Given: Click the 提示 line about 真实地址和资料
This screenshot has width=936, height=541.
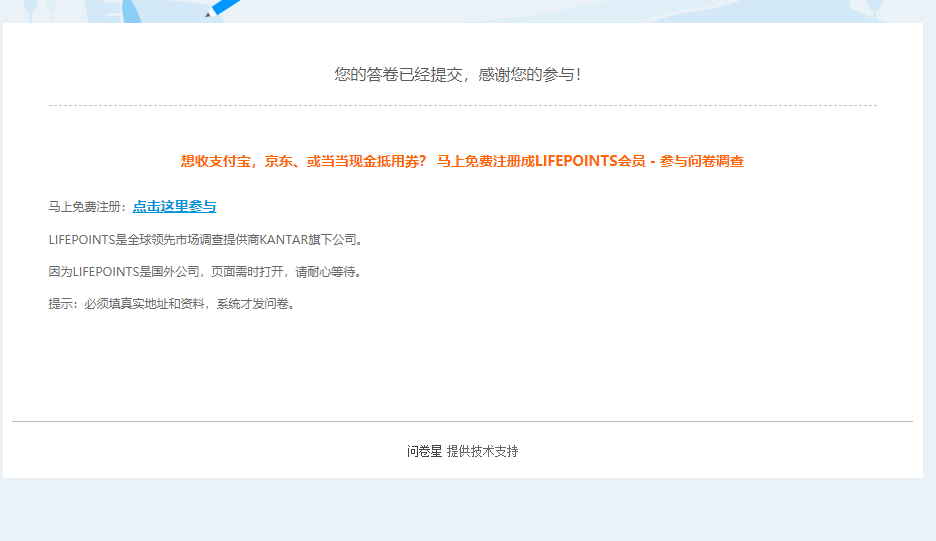Looking at the screenshot, I should (172, 304).
